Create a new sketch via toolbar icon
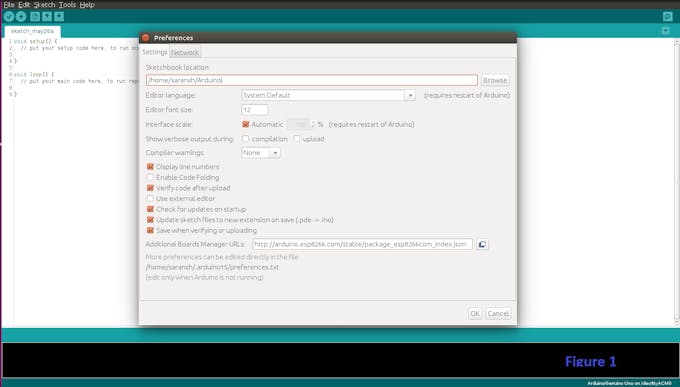Viewport: 680px width, 387px height. click(x=35, y=16)
